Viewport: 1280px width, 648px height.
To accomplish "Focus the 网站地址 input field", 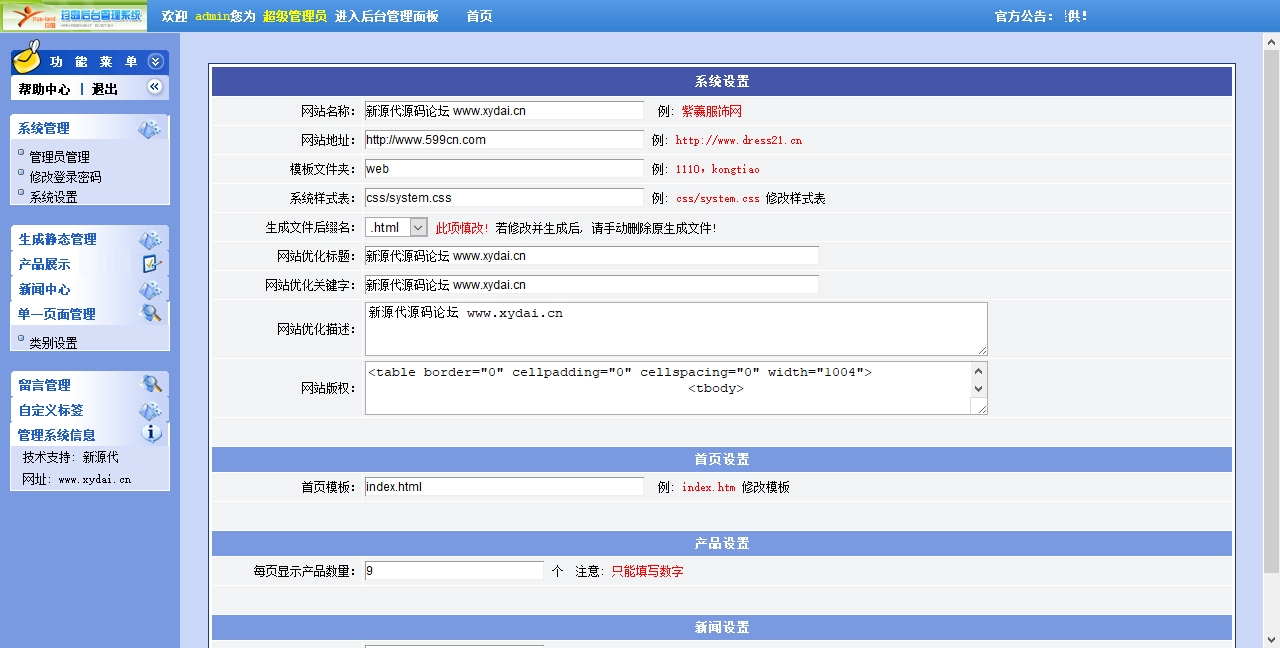I will click(504, 140).
